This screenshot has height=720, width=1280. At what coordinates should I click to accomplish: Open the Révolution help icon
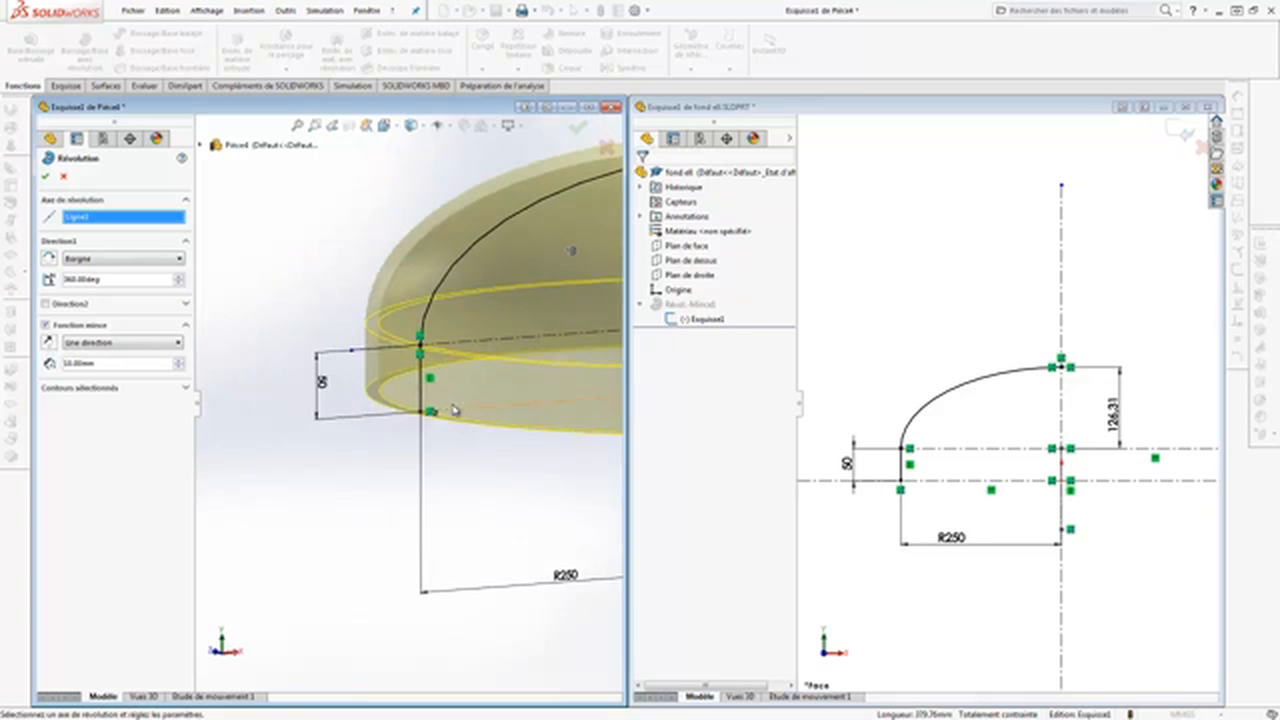[181, 158]
